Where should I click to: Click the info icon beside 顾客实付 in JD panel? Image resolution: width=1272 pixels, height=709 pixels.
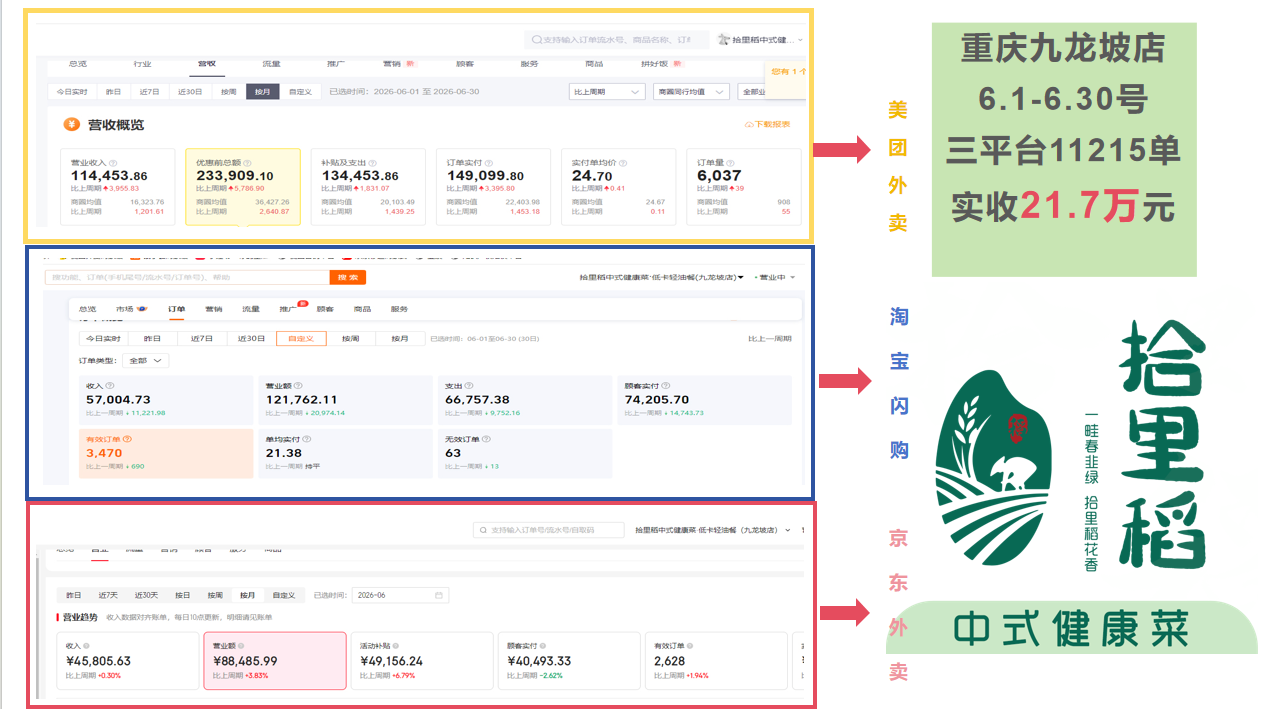pyautogui.click(x=542, y=646)
